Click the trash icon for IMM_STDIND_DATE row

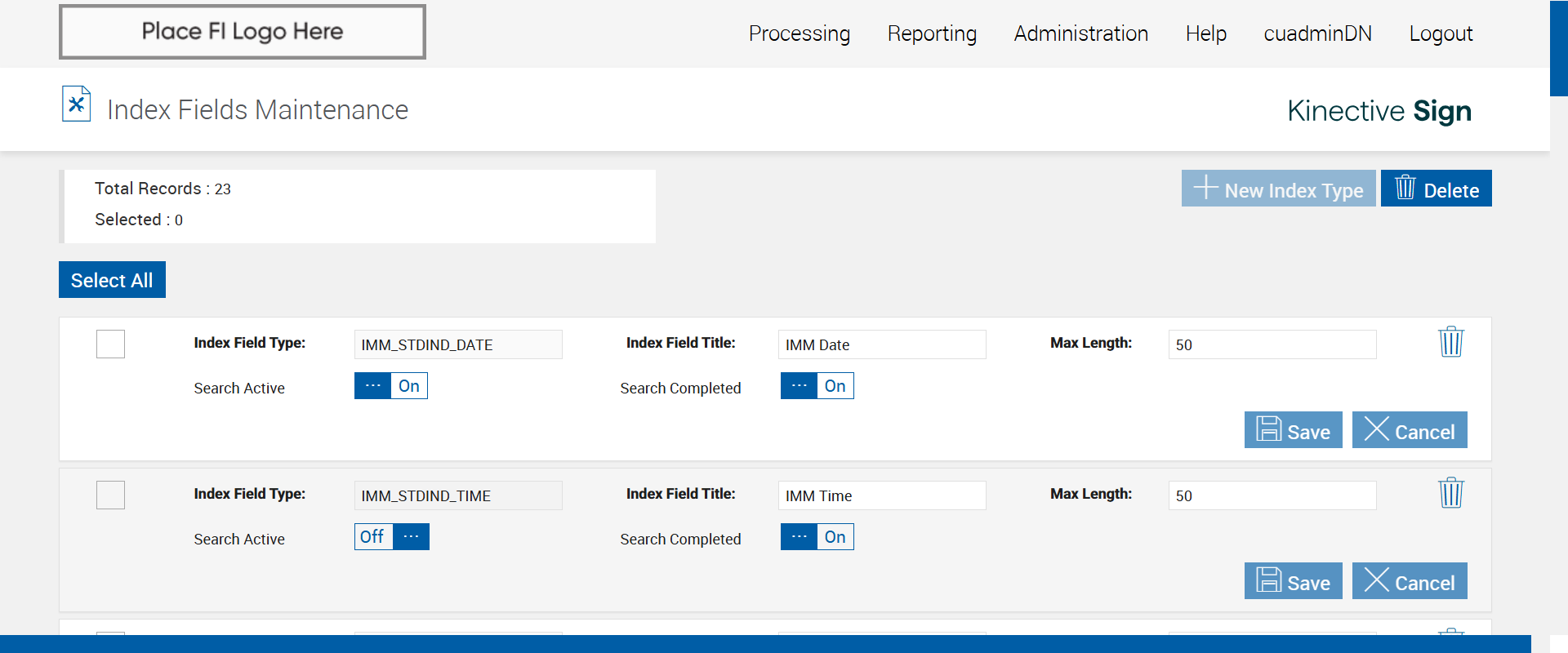pyautogui.click(x=1450, y=342)
